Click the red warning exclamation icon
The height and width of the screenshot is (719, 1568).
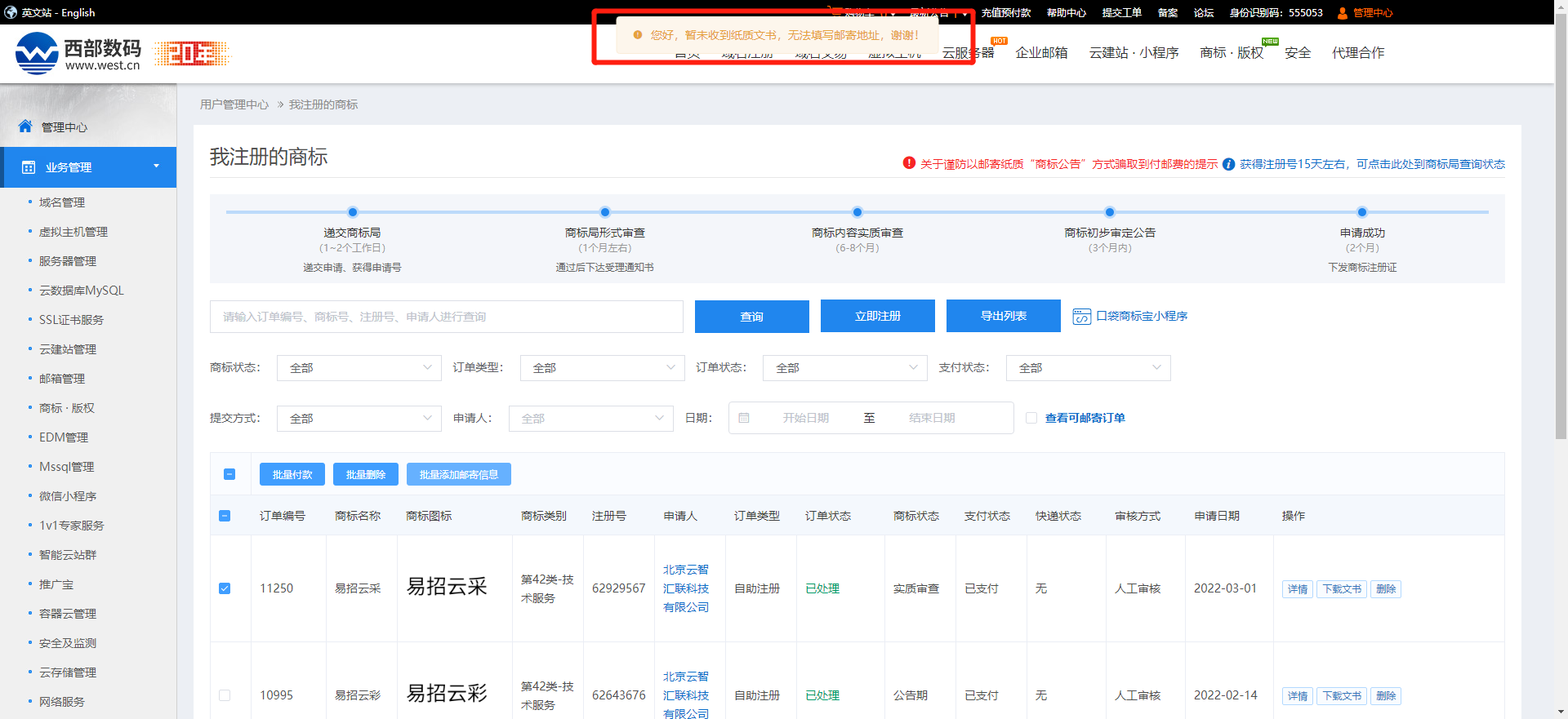pos(909,163)
